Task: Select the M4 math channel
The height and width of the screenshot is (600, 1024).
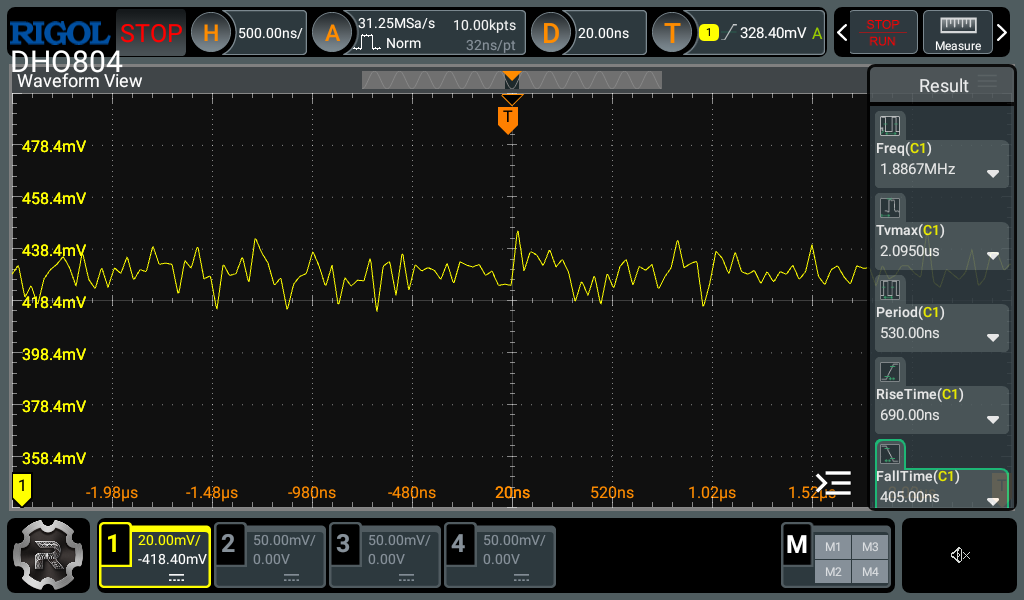Action: (x=870, y=571)
